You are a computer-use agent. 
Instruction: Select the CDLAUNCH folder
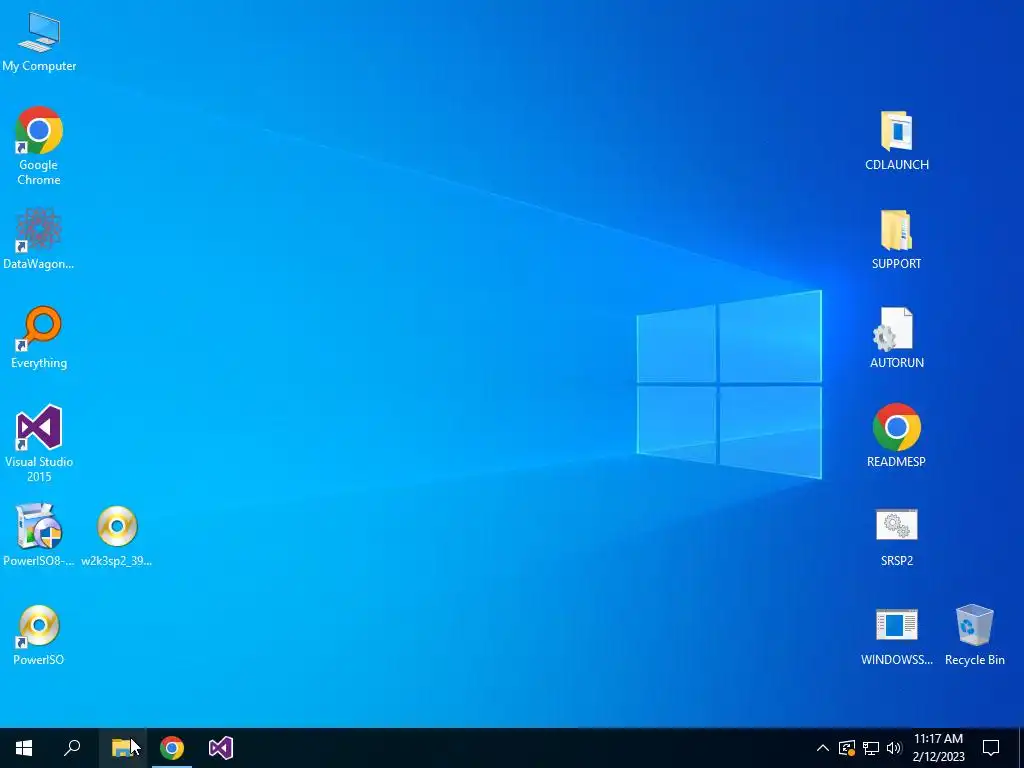pos(897,140)
